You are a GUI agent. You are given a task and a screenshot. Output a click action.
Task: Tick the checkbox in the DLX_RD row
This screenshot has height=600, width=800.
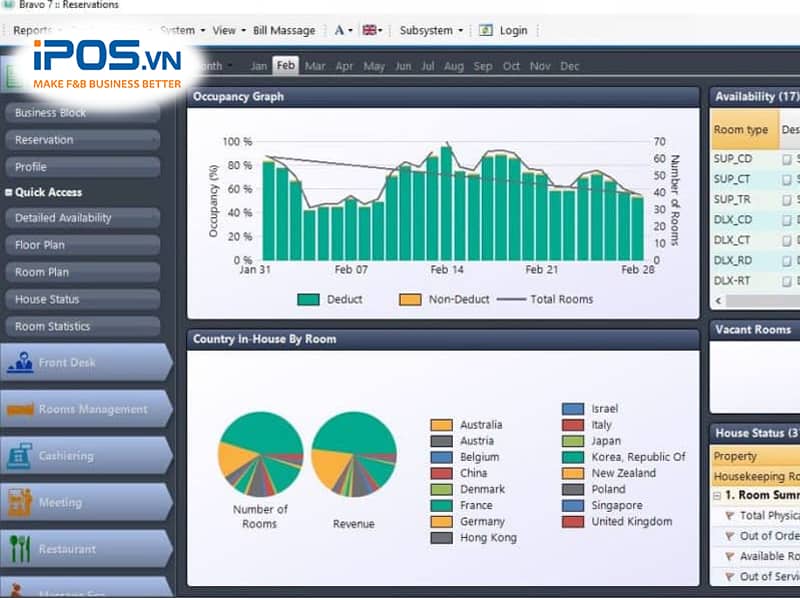pyautogui.click(x=787, y=260)
